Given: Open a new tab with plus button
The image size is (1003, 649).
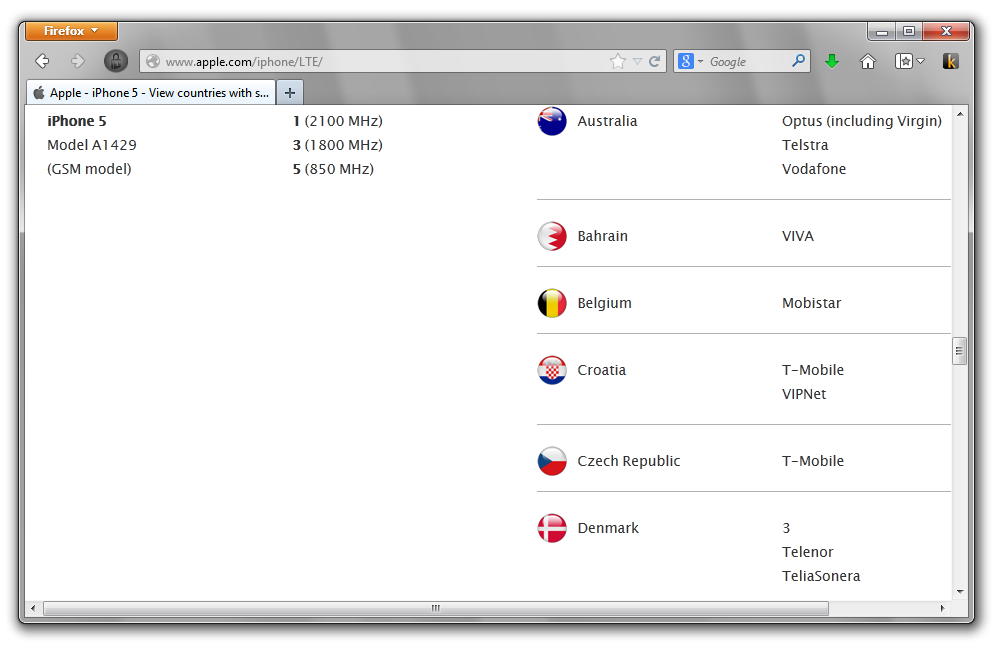Looking at the screenshot, I should point(290,93).
